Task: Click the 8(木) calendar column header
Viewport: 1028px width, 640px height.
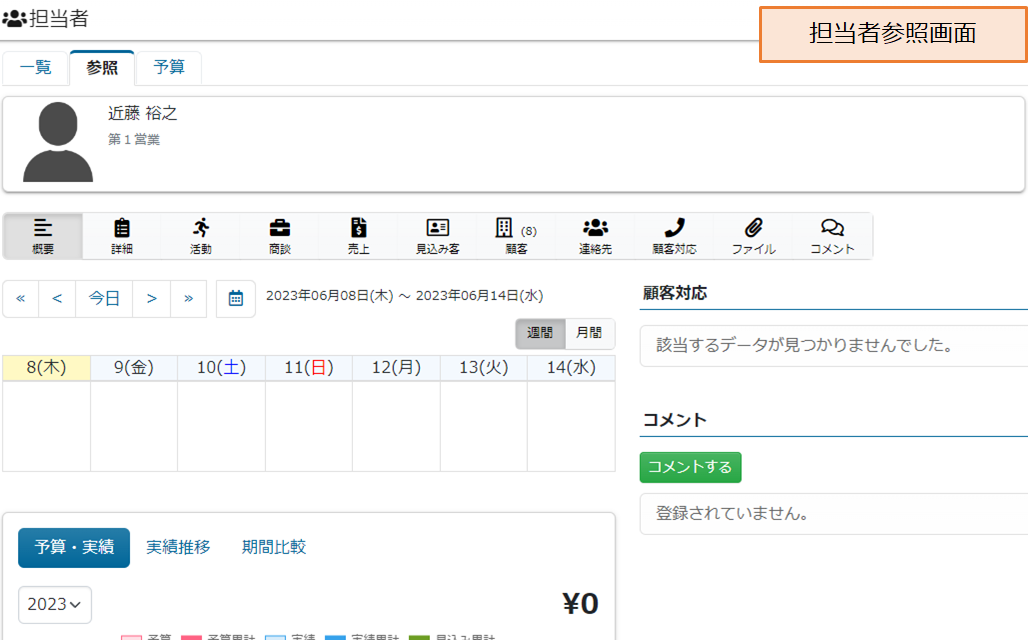Action: tap(47, 368)
